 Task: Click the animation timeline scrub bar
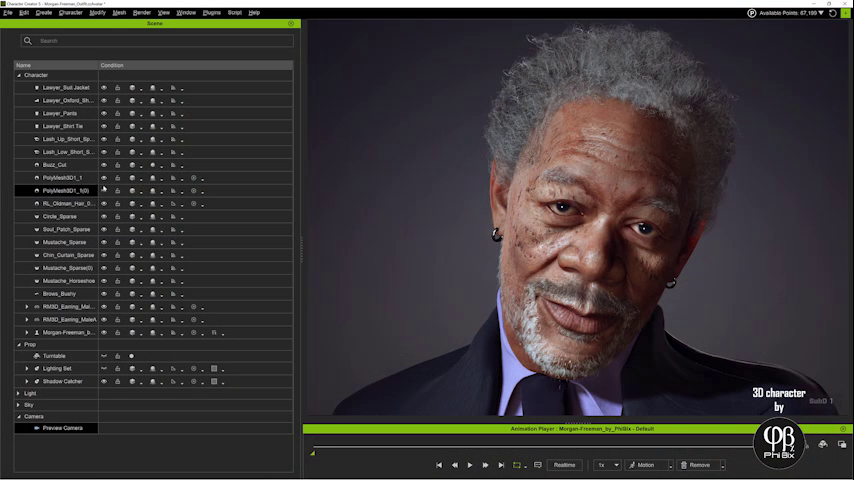(x=531, y=447)
